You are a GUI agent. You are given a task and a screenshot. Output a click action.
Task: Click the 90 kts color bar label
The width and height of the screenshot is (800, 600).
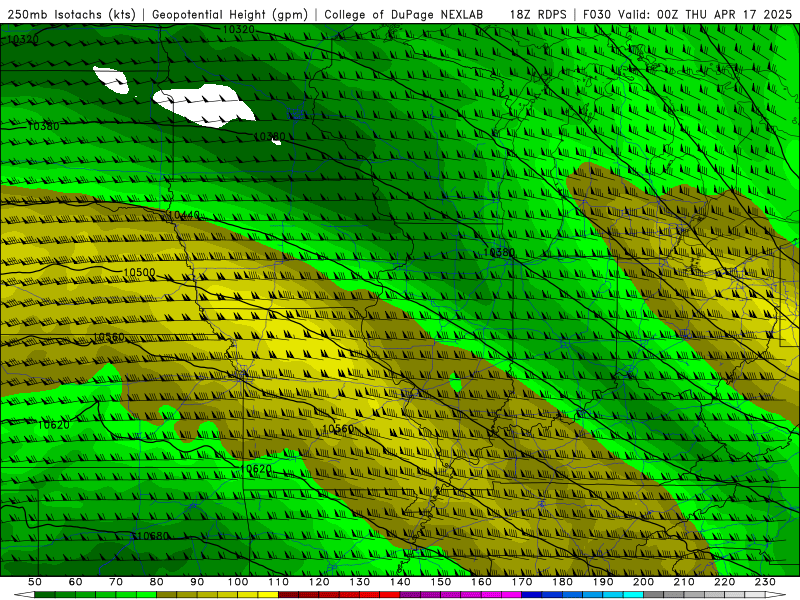point(197,582)
